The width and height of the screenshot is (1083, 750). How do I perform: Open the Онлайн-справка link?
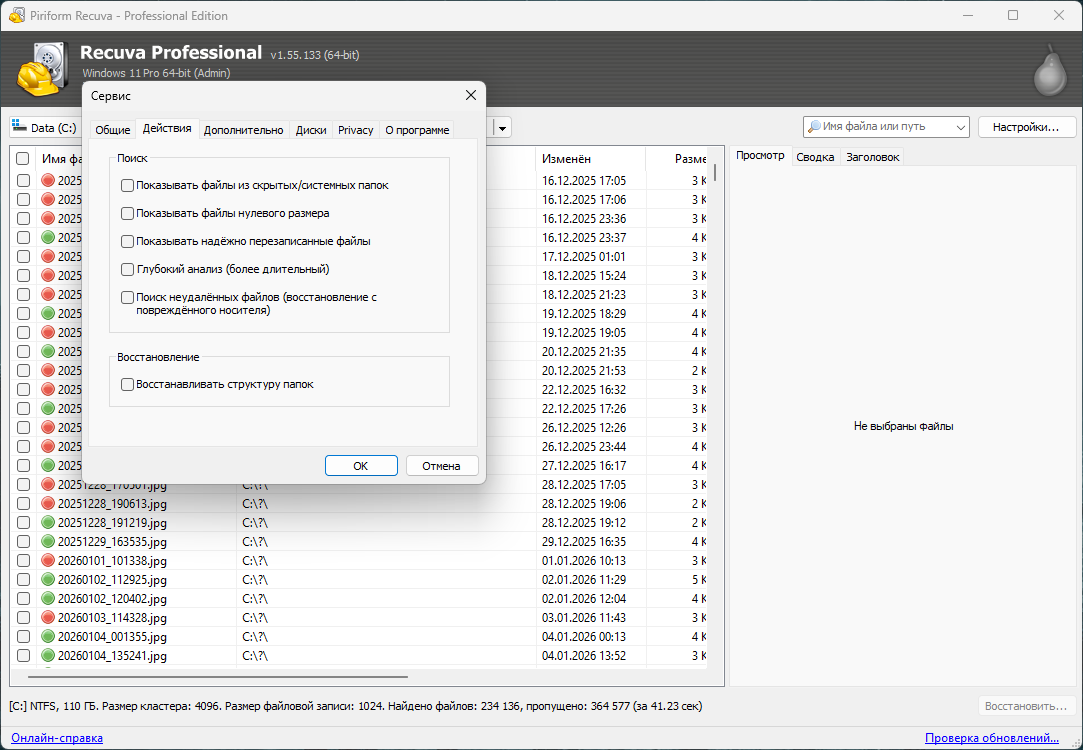pos(57,738)
